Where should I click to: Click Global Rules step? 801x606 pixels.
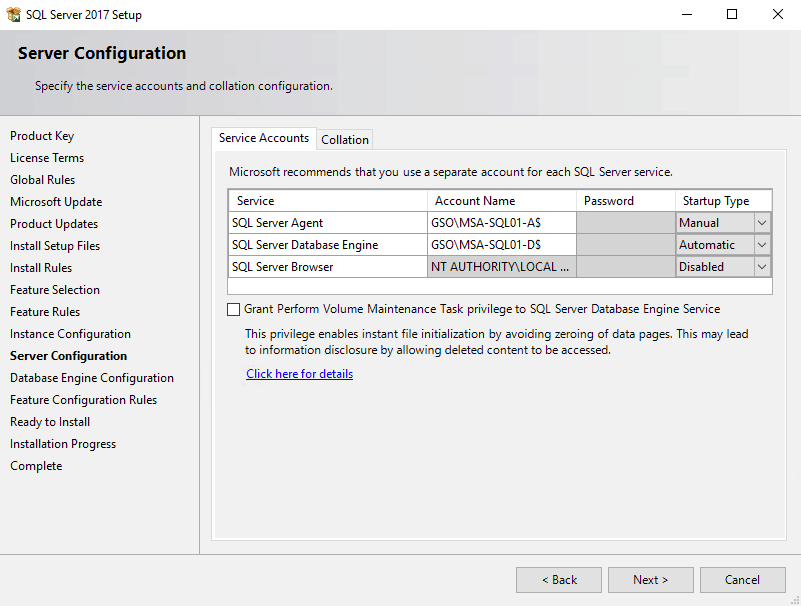(42, 180)
